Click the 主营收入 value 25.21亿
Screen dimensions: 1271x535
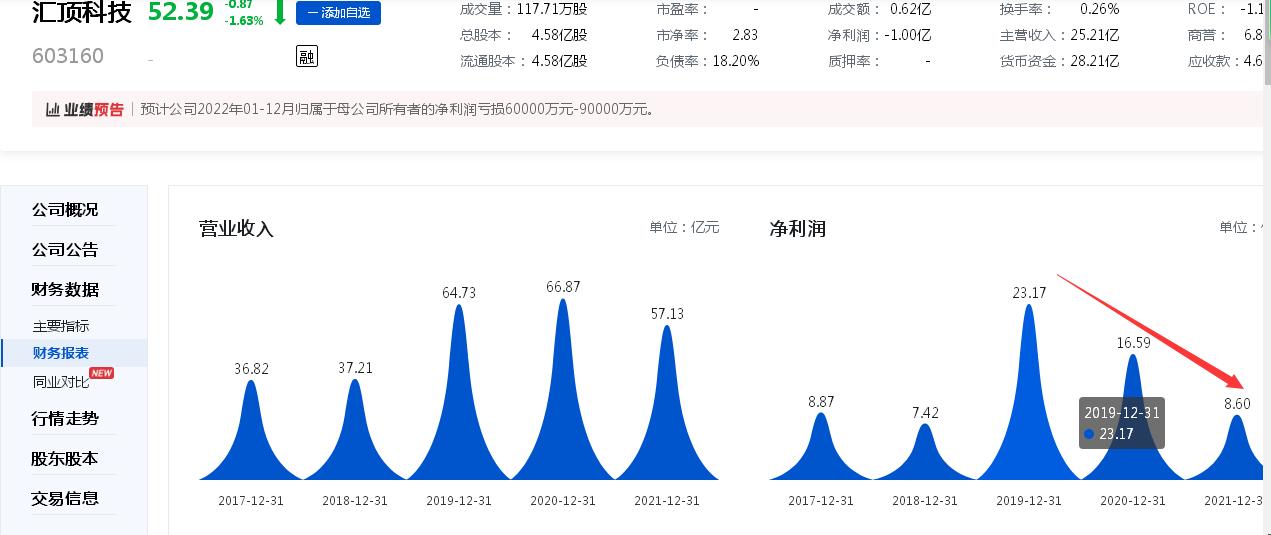pyautogui.click(x=1095, y=35)
